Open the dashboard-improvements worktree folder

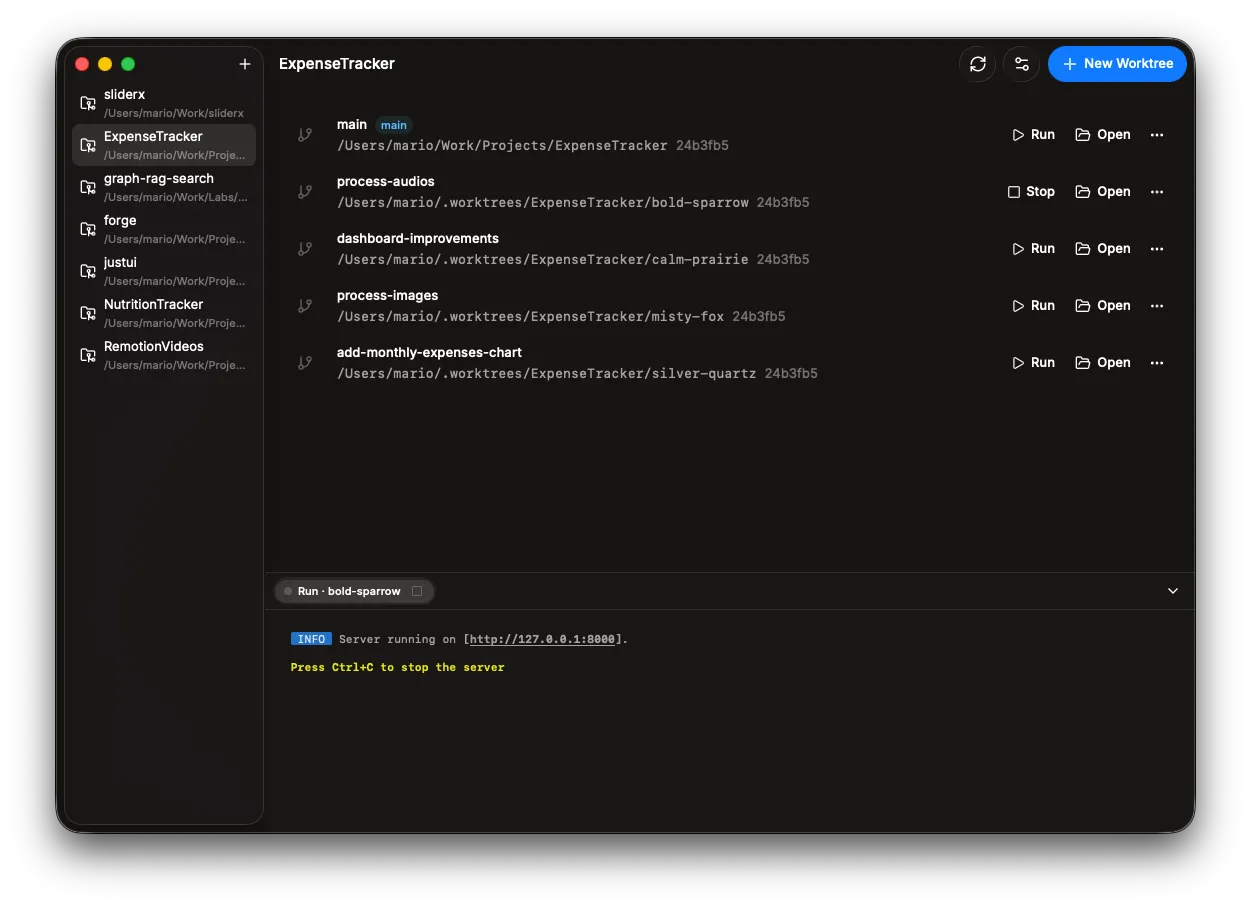pos(1103,249)
